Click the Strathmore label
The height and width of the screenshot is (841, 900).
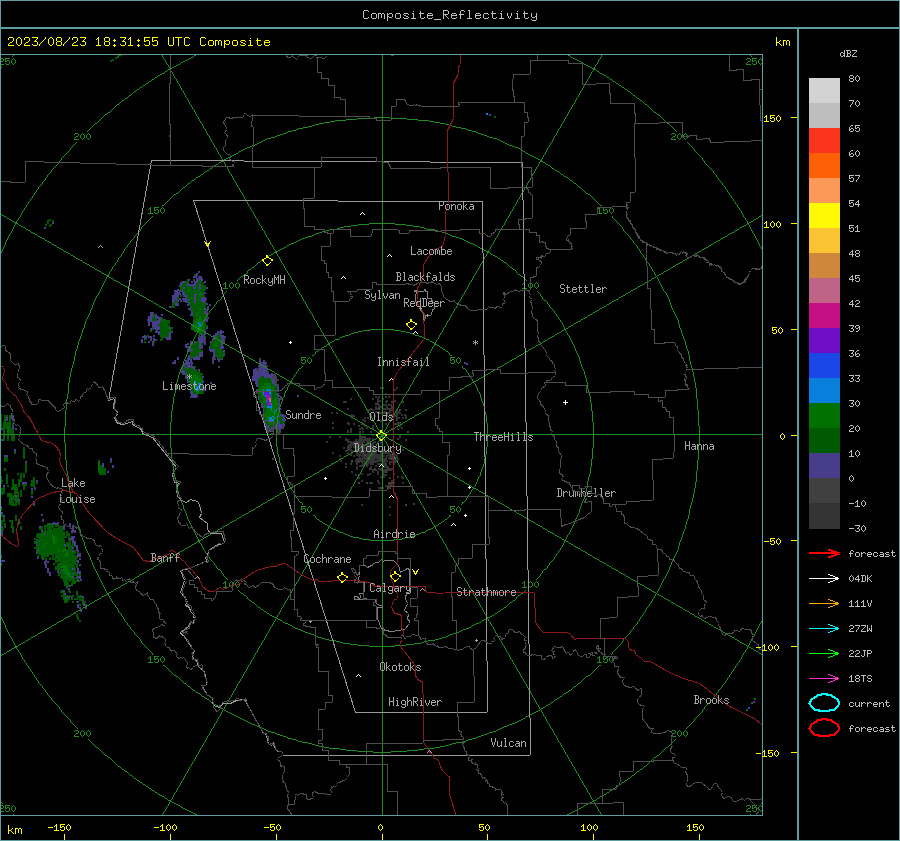486,592
